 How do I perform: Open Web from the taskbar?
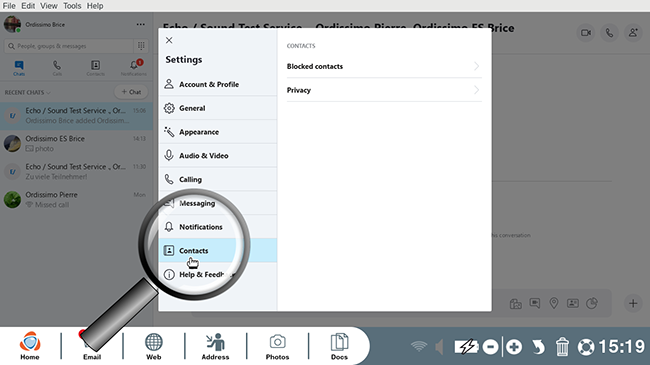(153, 346)
